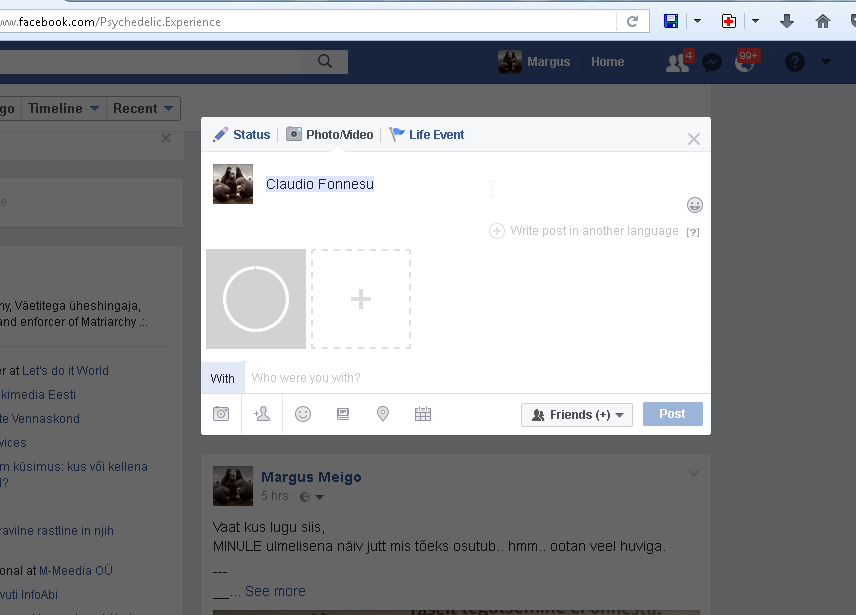Open post options chevron on Margus Meigo post
This screenshot has height=615, width=856.
(x=693, y=474)
